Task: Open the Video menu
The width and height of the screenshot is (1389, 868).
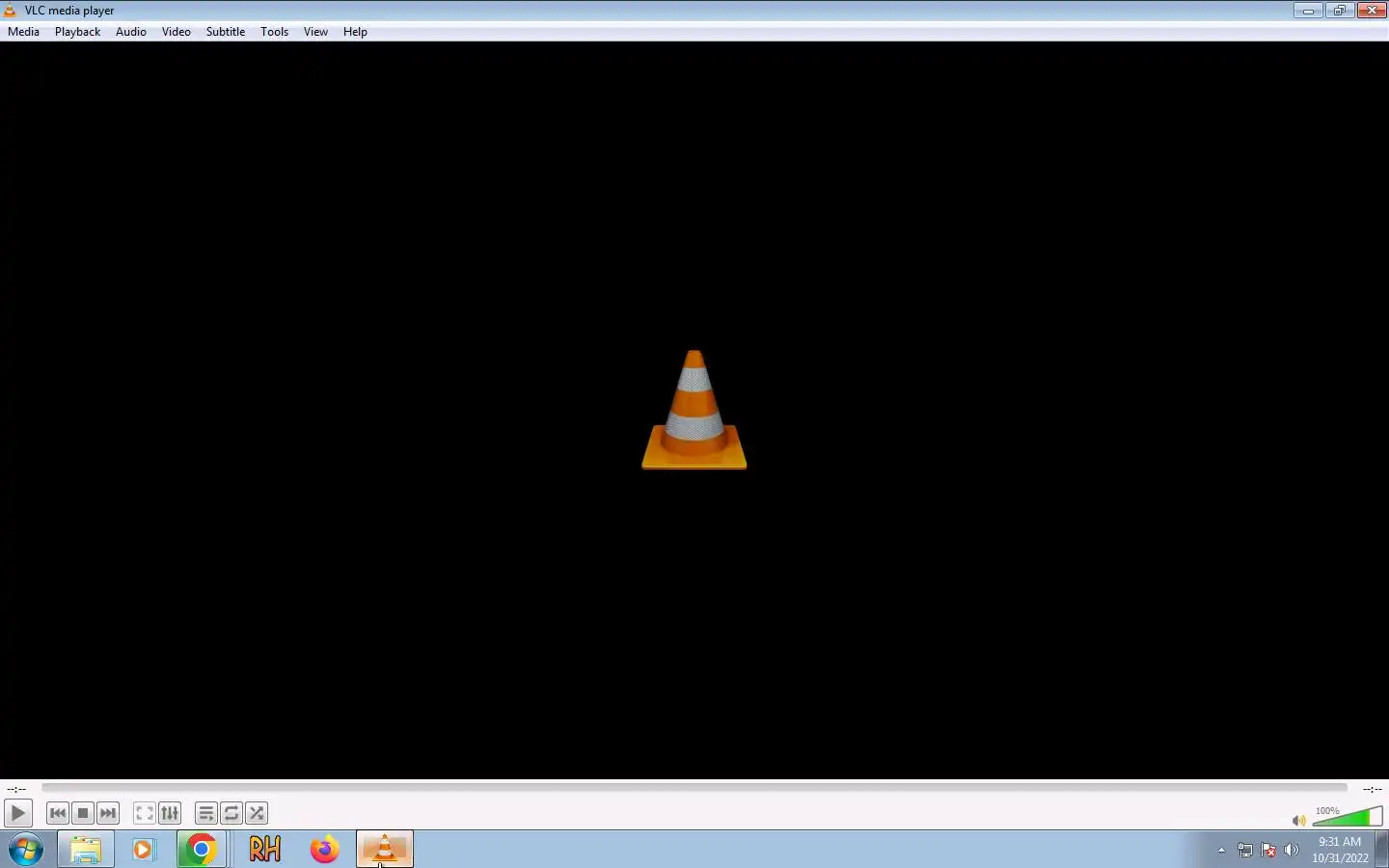Action: (x=176, y=32)
